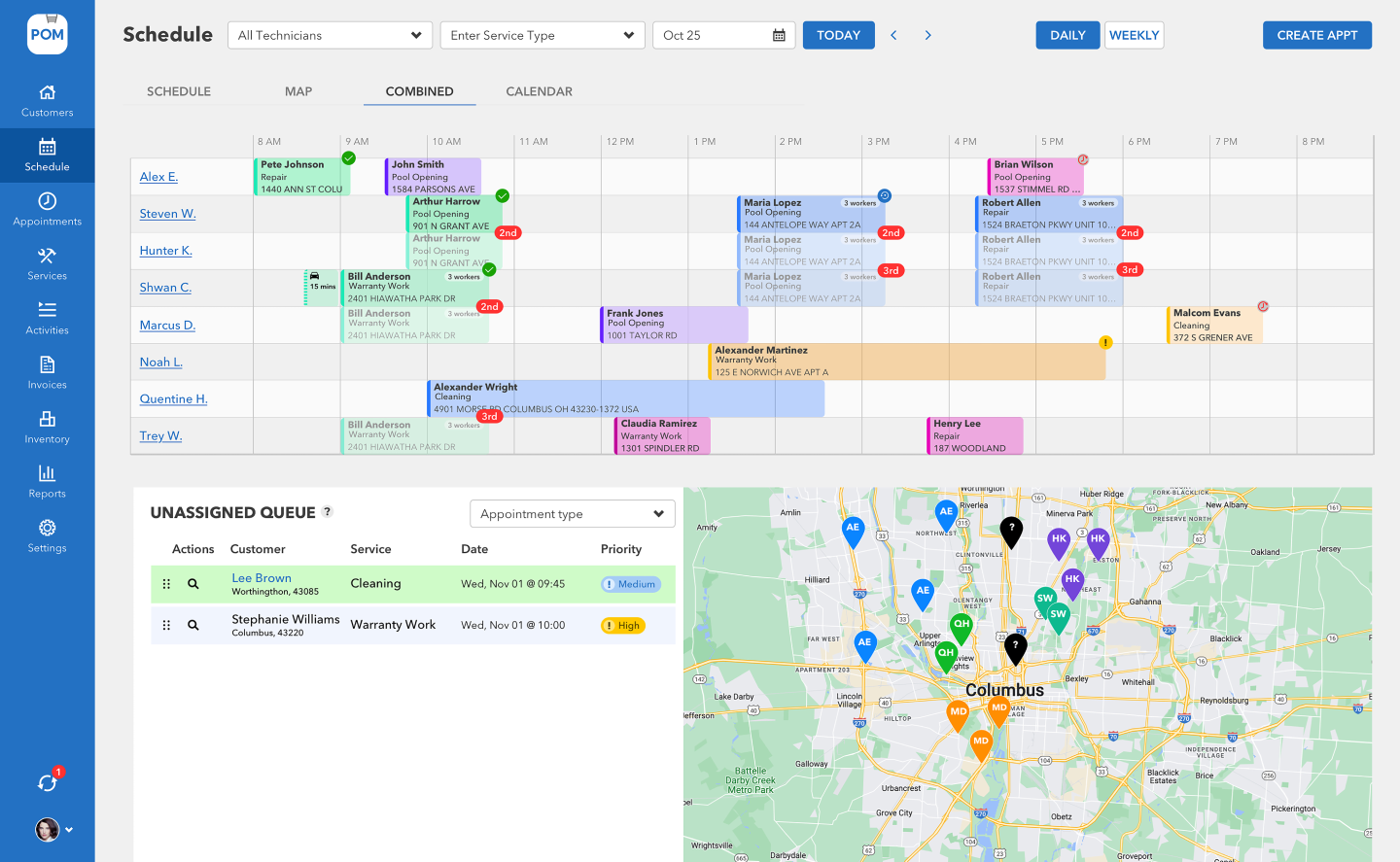Open the Appointment type filter in Unassigned Queue
The height and width of the screenshot is (862, 1400).
pyautogui.click(x=572, y=513)
